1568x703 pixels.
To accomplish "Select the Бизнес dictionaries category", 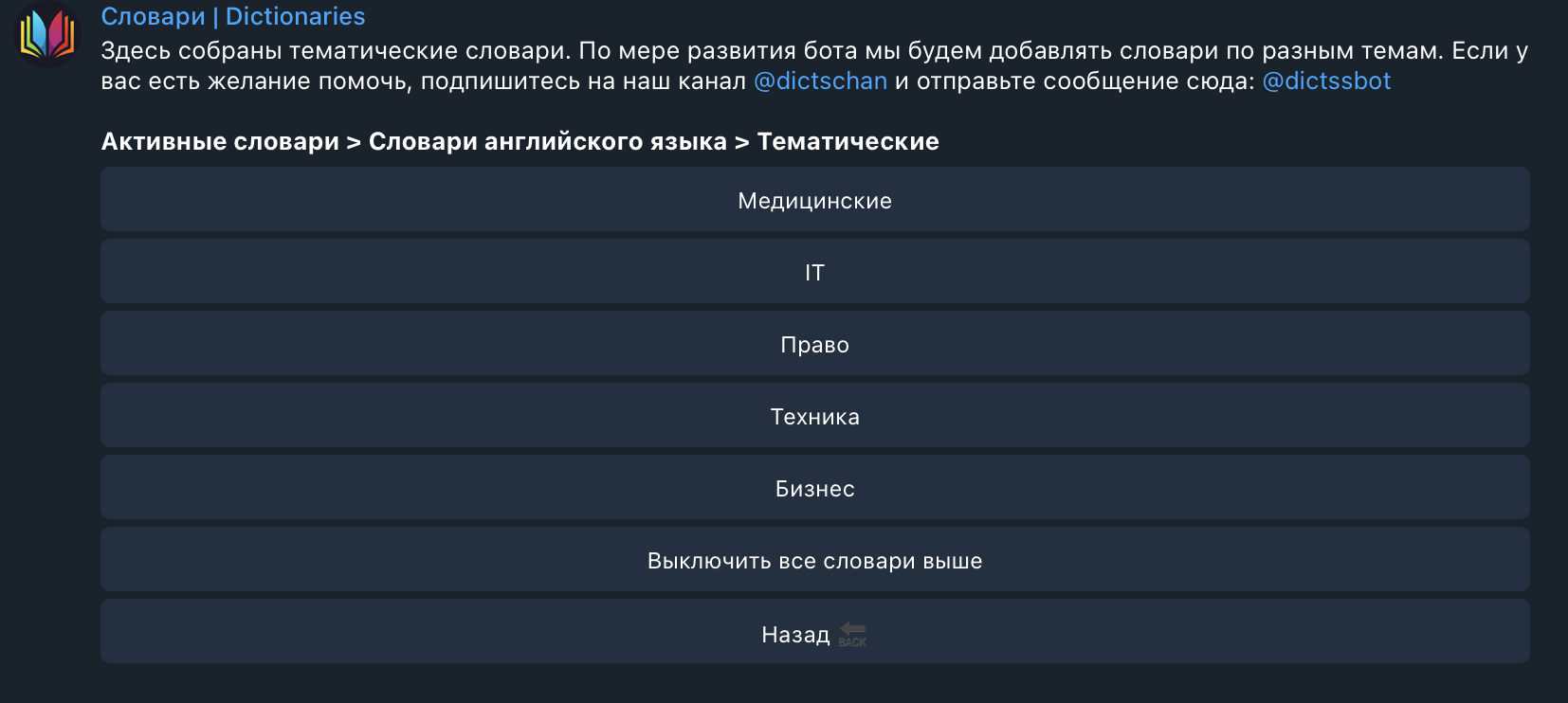I will (814, 488).
